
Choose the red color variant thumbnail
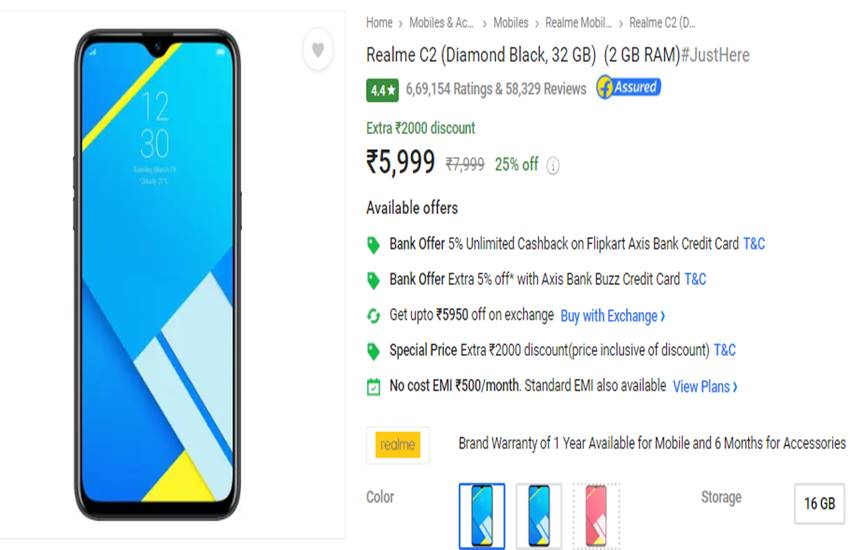click(x=596, y=515)
